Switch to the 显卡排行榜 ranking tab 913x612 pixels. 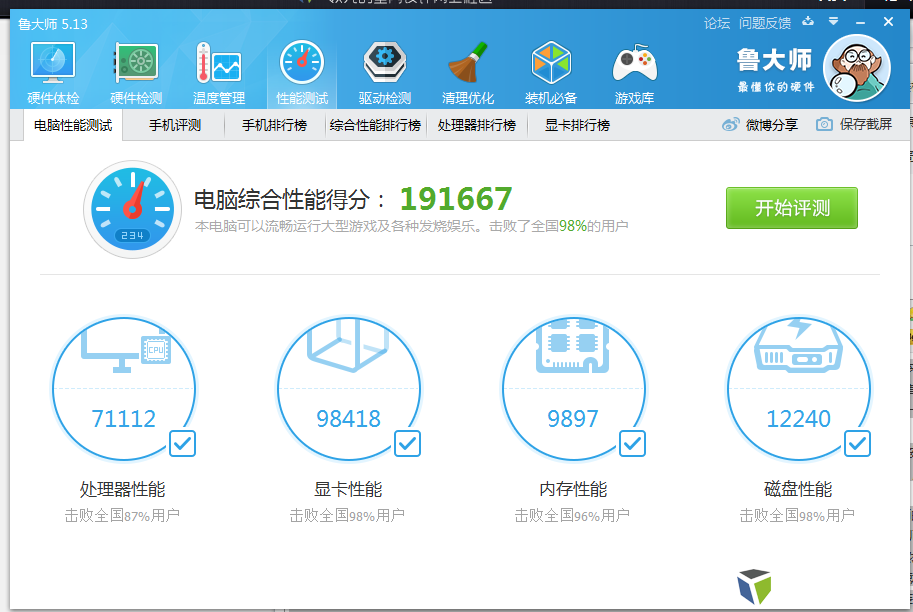pos(577,125)
